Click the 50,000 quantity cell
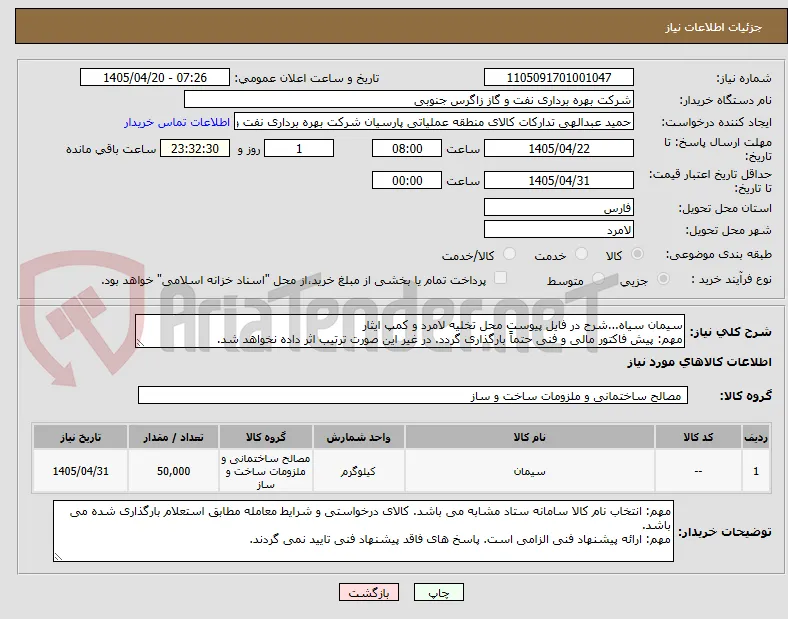The image size is (788, 619). coord(173,471)
